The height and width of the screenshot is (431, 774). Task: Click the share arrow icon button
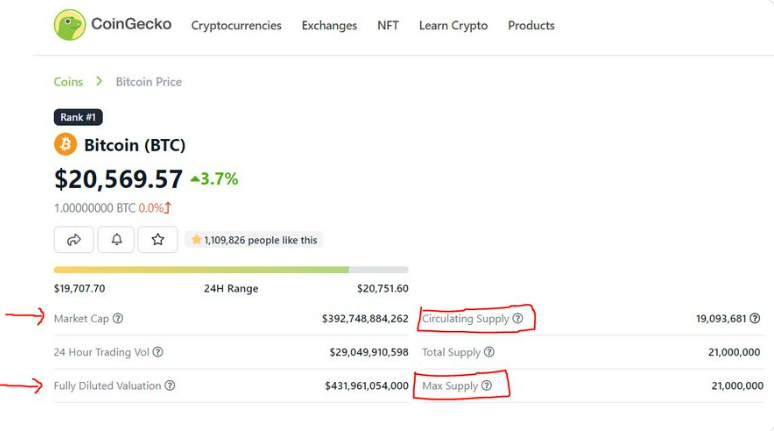pyautogui.click(x=74, y=239)
